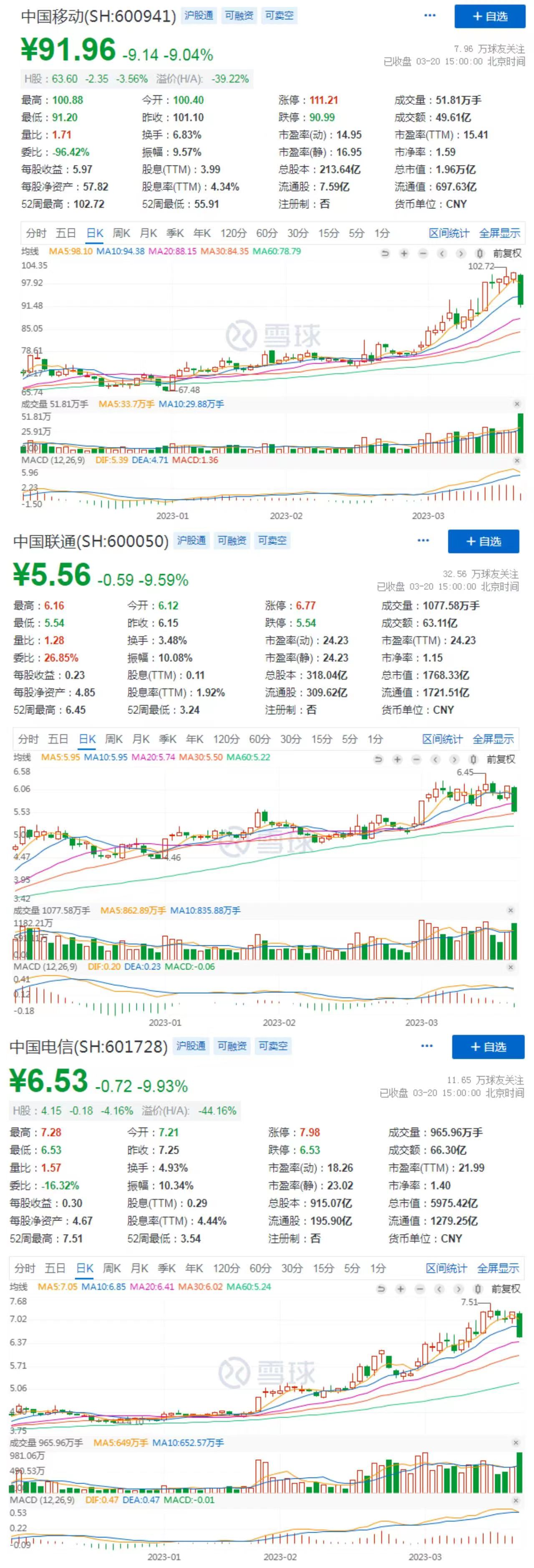This screenshot has height=1568, width=534.
Task: Reset 中国移动 chart with the undo icon
Action: pos(385,253)
